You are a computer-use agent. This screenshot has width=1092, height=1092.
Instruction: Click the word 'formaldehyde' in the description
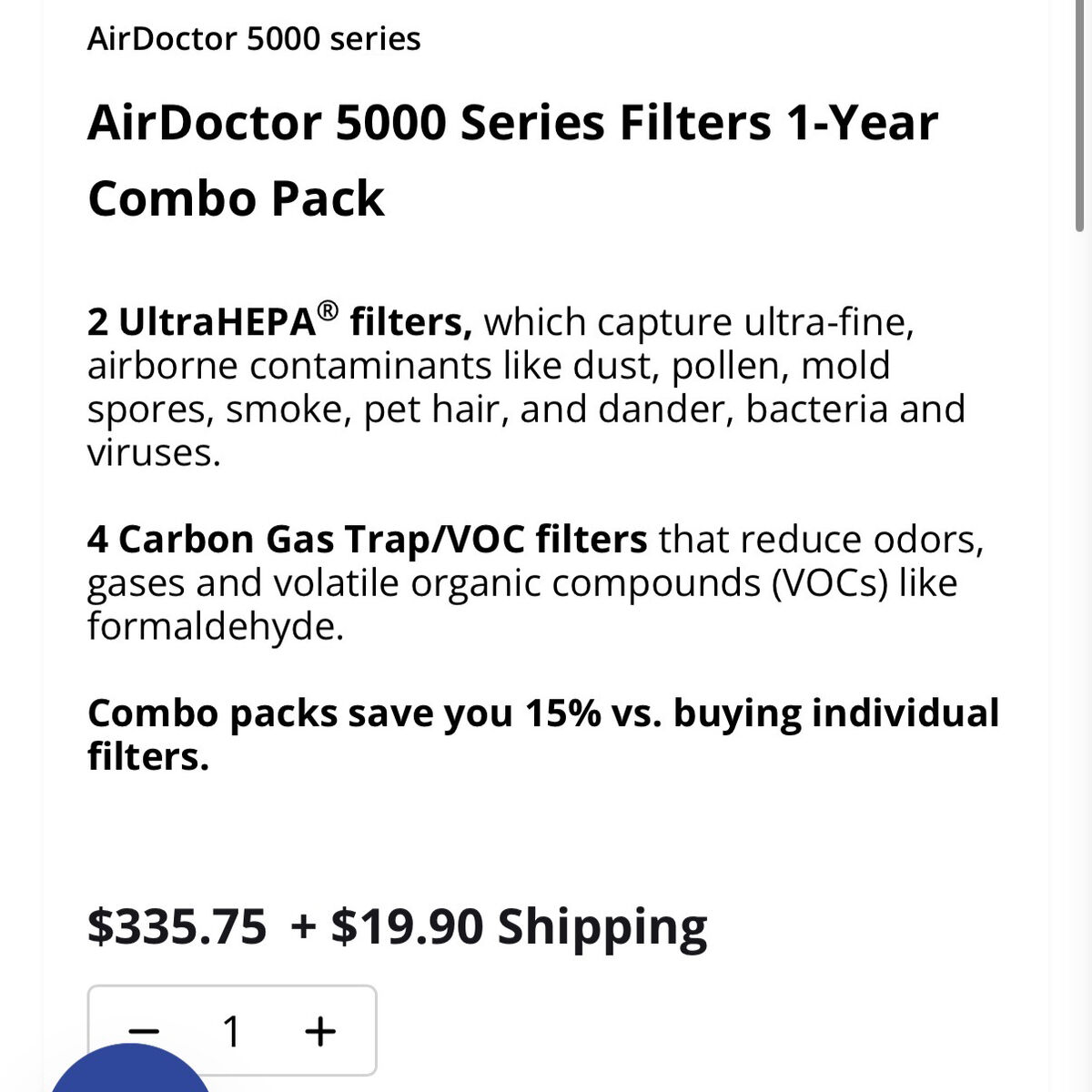pos(215,627)
